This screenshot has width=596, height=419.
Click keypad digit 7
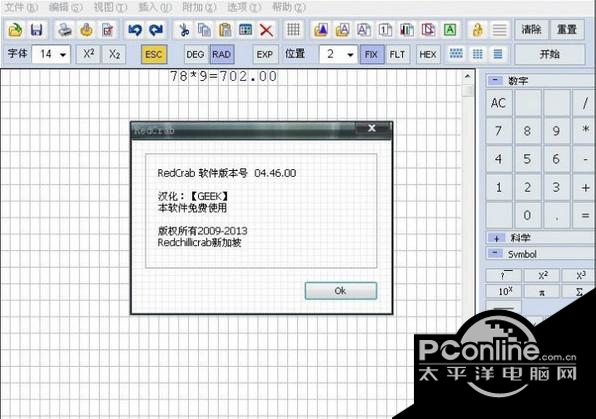pyautogui.click(x=498, y=131)
